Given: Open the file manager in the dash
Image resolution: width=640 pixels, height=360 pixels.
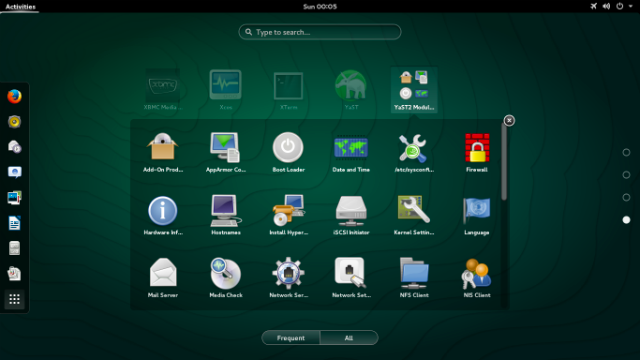Looking at the screenshot, I should (14, 248).
